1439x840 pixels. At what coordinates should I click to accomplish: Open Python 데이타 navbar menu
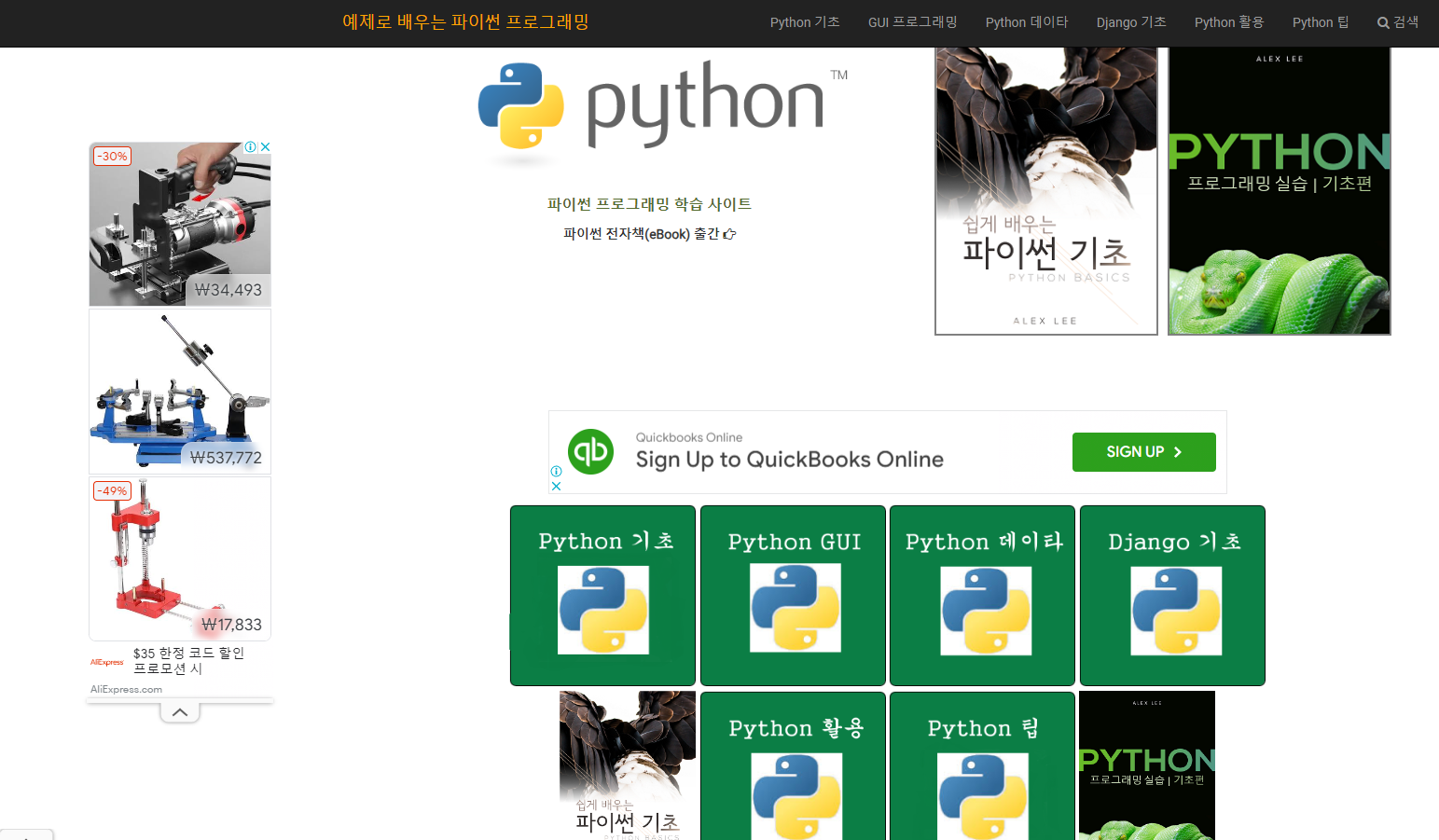coord(1027,22)
